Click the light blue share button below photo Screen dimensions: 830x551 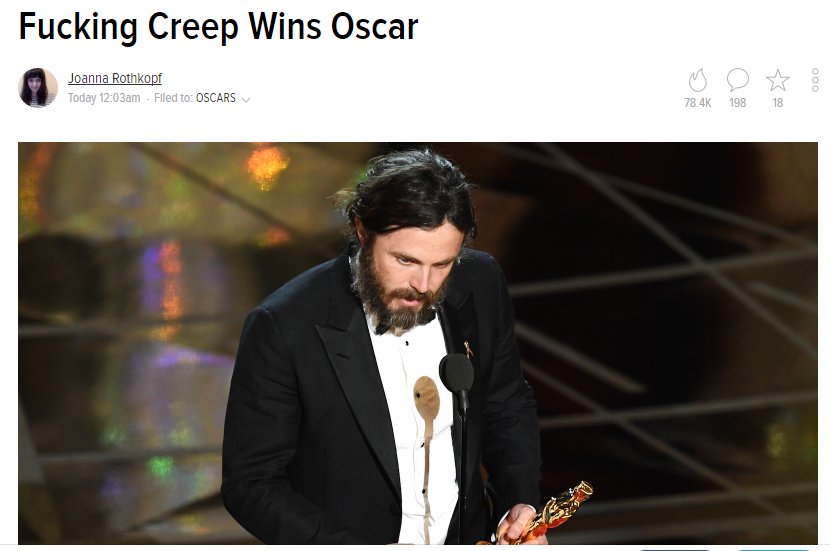pyautogui.click(x=771, y=549)
